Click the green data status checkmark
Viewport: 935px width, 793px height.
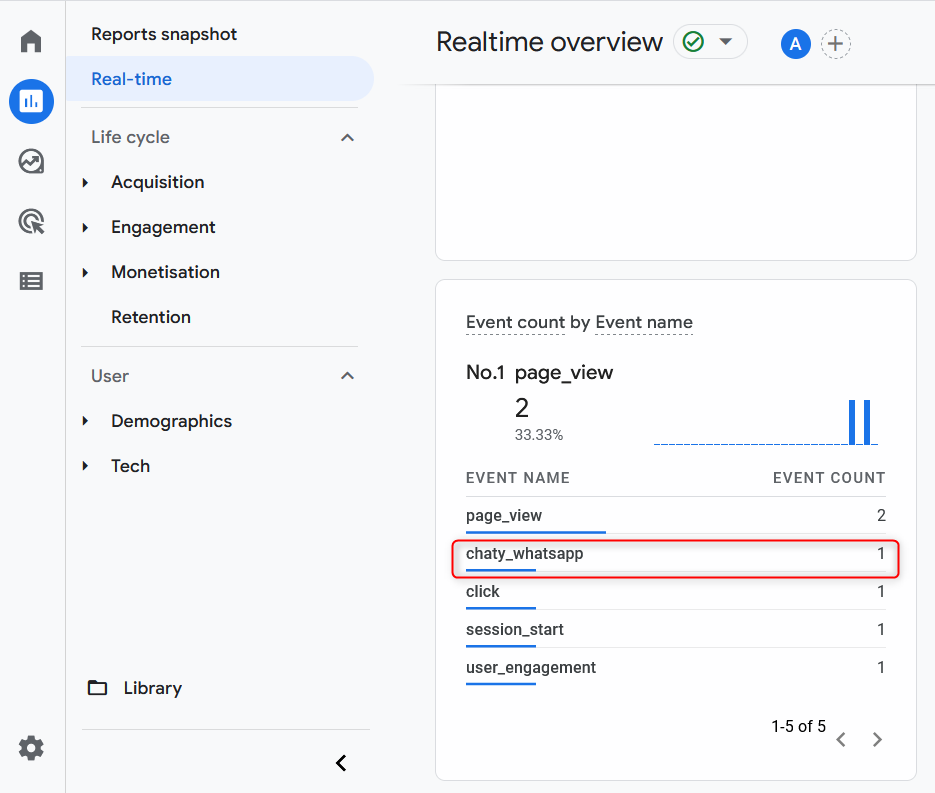pyautogui.click(x=693, y=42)
